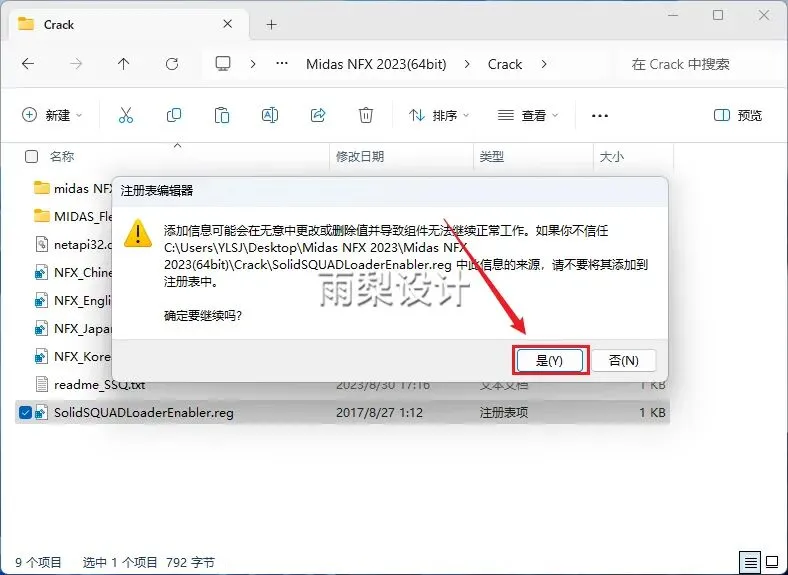Click the 2017/8/27 1:12 date cell

(379, 413)
